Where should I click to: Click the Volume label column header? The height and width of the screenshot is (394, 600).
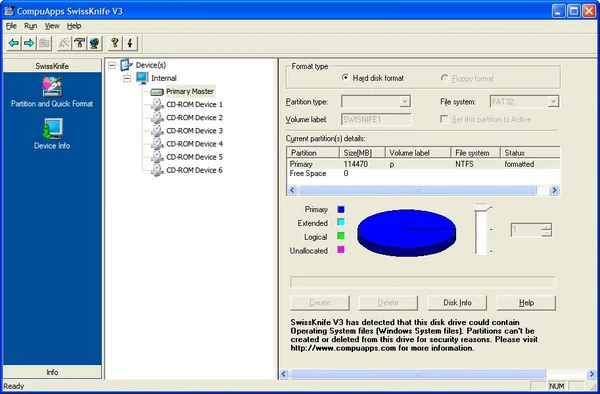[x=418, y=153]
